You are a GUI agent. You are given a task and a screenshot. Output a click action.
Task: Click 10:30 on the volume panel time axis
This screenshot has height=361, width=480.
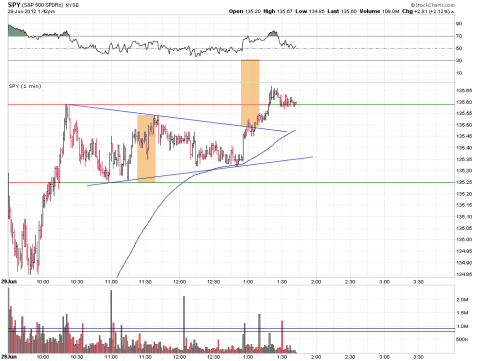pyautogui.click(x=77, y=357)
